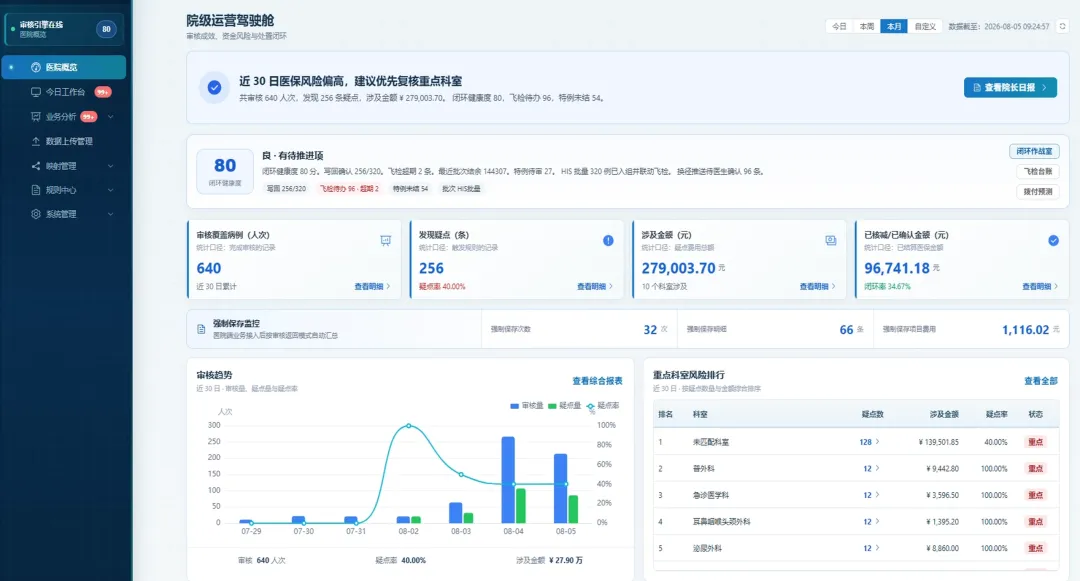Click the ¥ 139,501.85 amount cell

[x=938, y=442]
